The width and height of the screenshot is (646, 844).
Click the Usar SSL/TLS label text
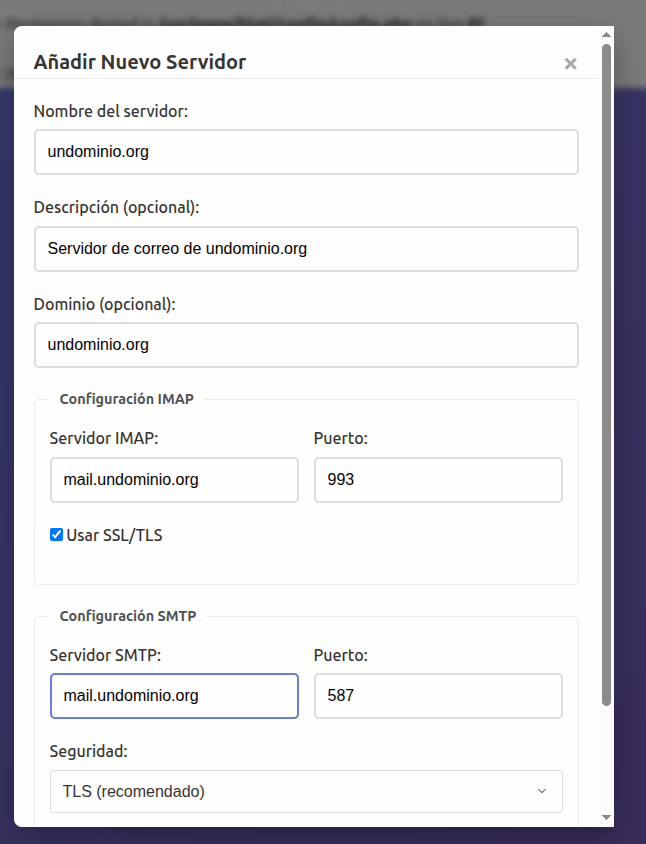(114, 535)
